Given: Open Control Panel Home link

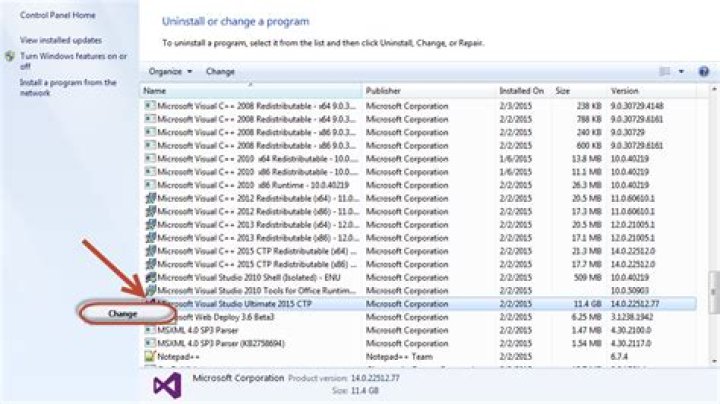Looking at the screenshot, I should click(x=57, y=15).
